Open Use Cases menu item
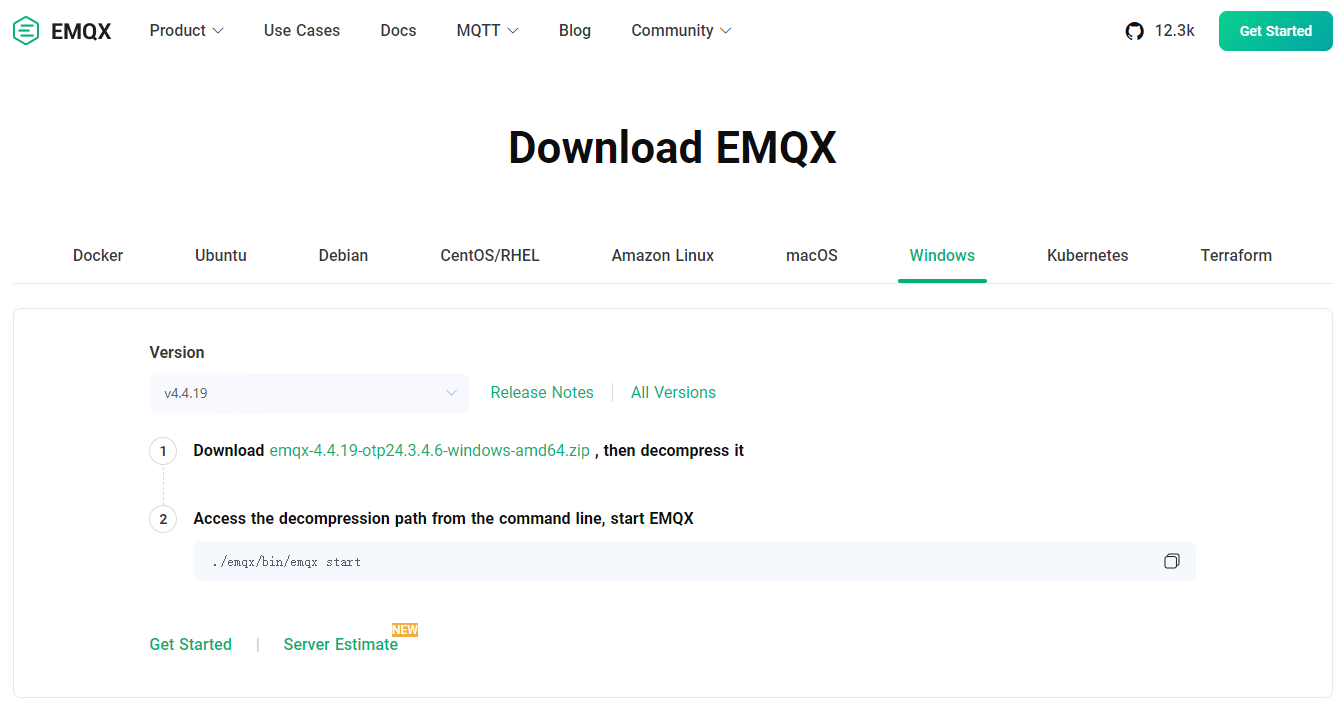Image resolution: width=1343 pixels, height=704 pixels. [x=302, y=31]
